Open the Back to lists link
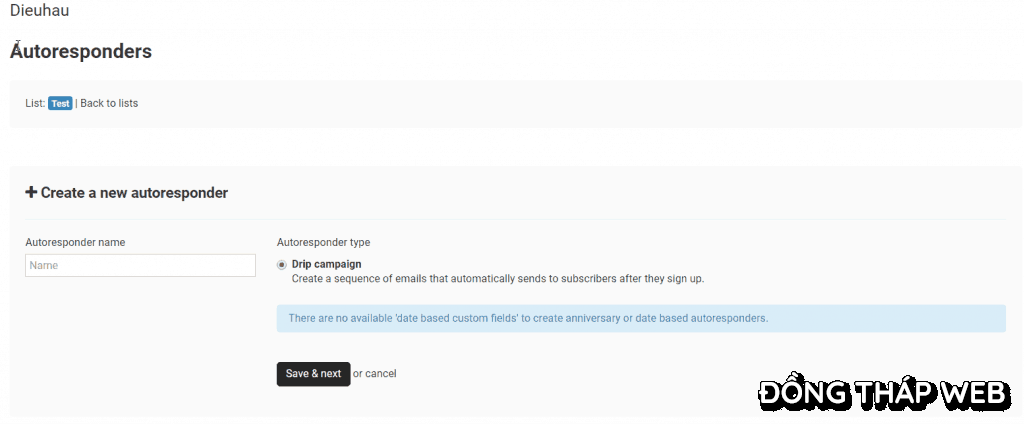Screen dimensions: 1024x424 point(109,103)
